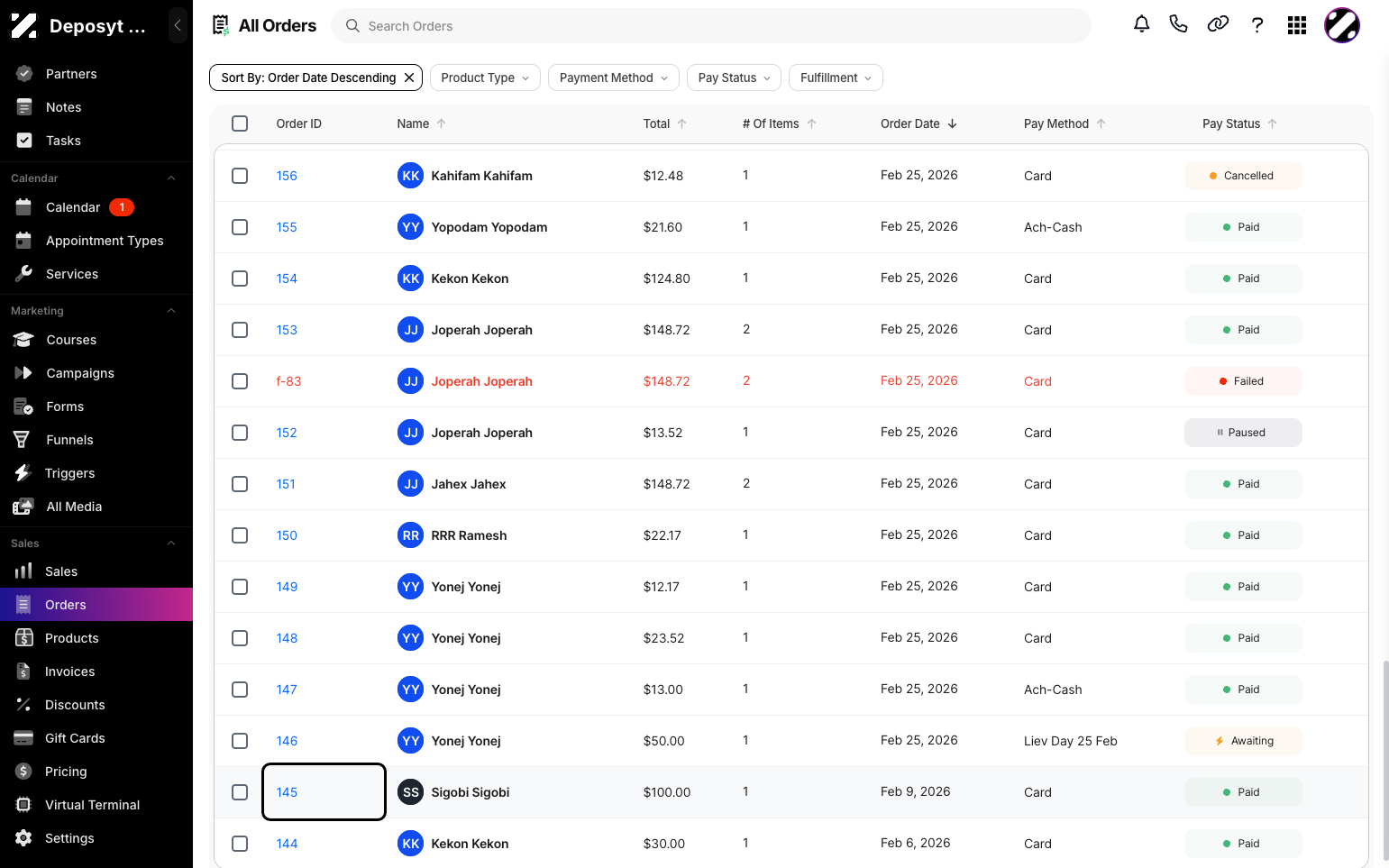This screenshot has width=1389, height=868.
Task: Collapse the Marketing sidebar section
Action: coord(171,311)
